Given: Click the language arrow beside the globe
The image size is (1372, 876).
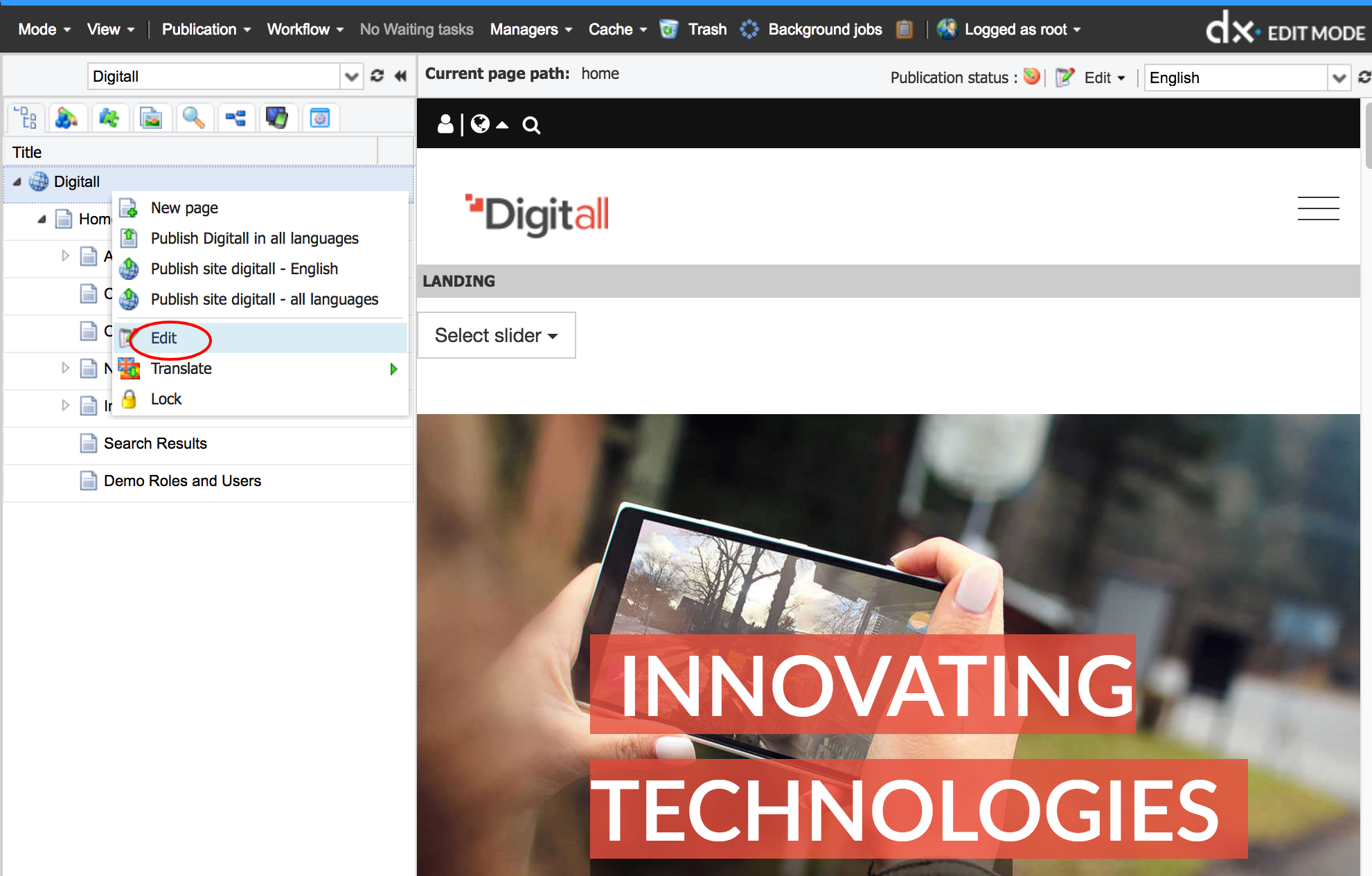Looking at the screenshot, I should point(503,125).
